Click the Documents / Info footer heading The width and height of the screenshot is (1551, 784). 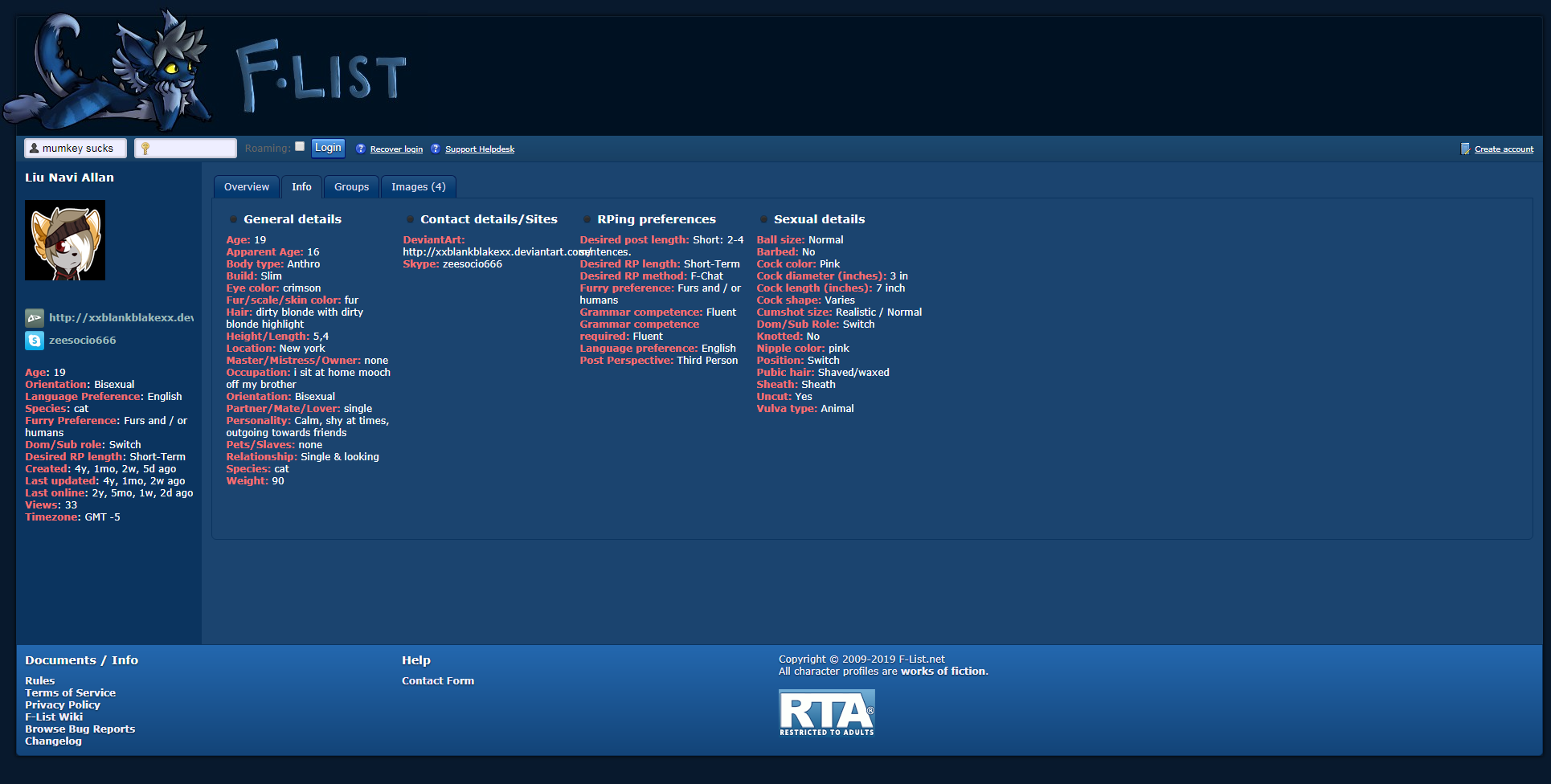click(x=81, y=660)
